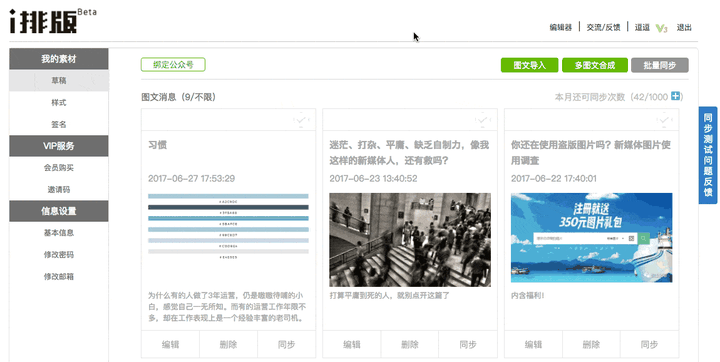Open the 同步测试问题反馈 side tab

(708, 155)
